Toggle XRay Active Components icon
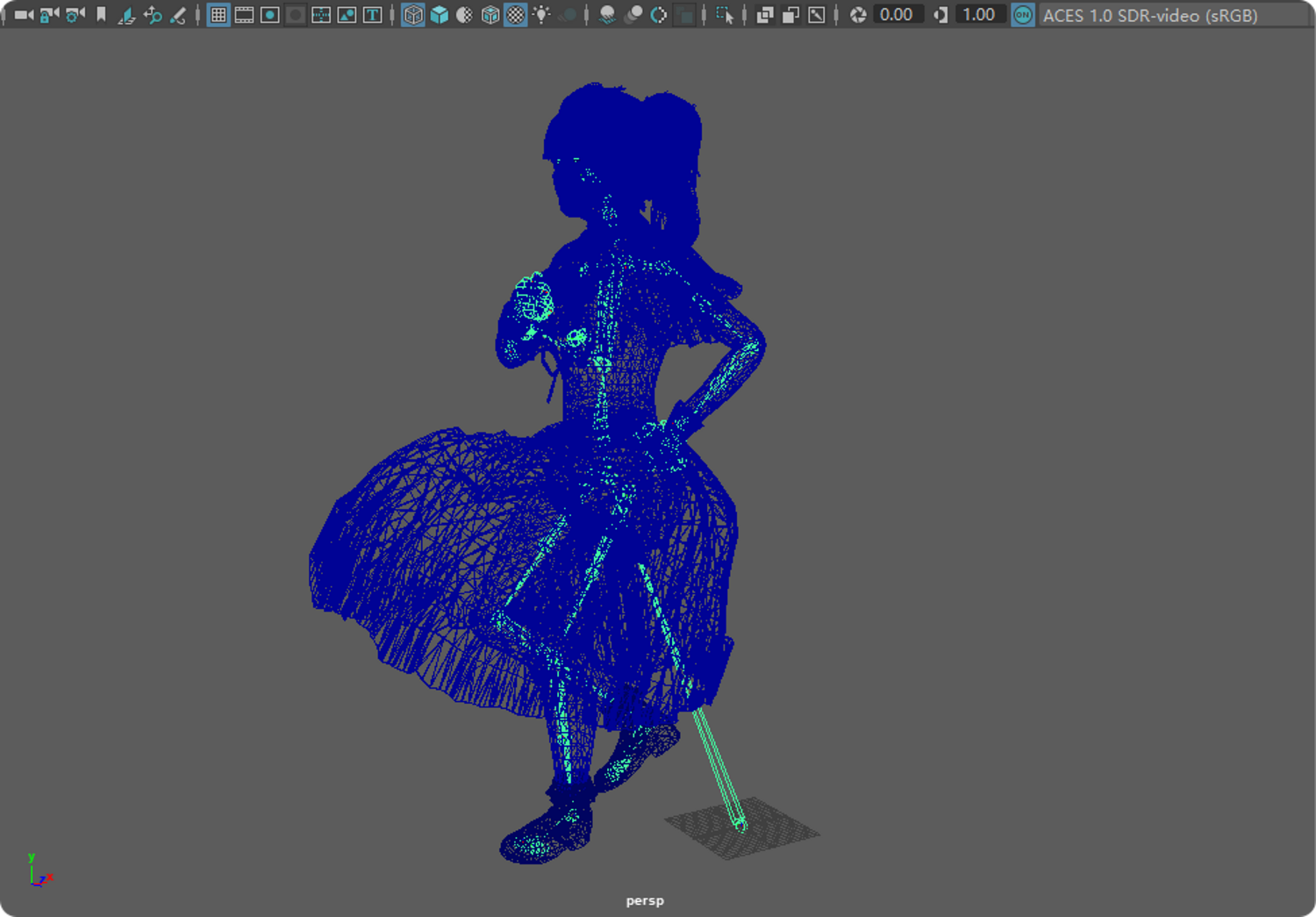 [x=790, y=15]
